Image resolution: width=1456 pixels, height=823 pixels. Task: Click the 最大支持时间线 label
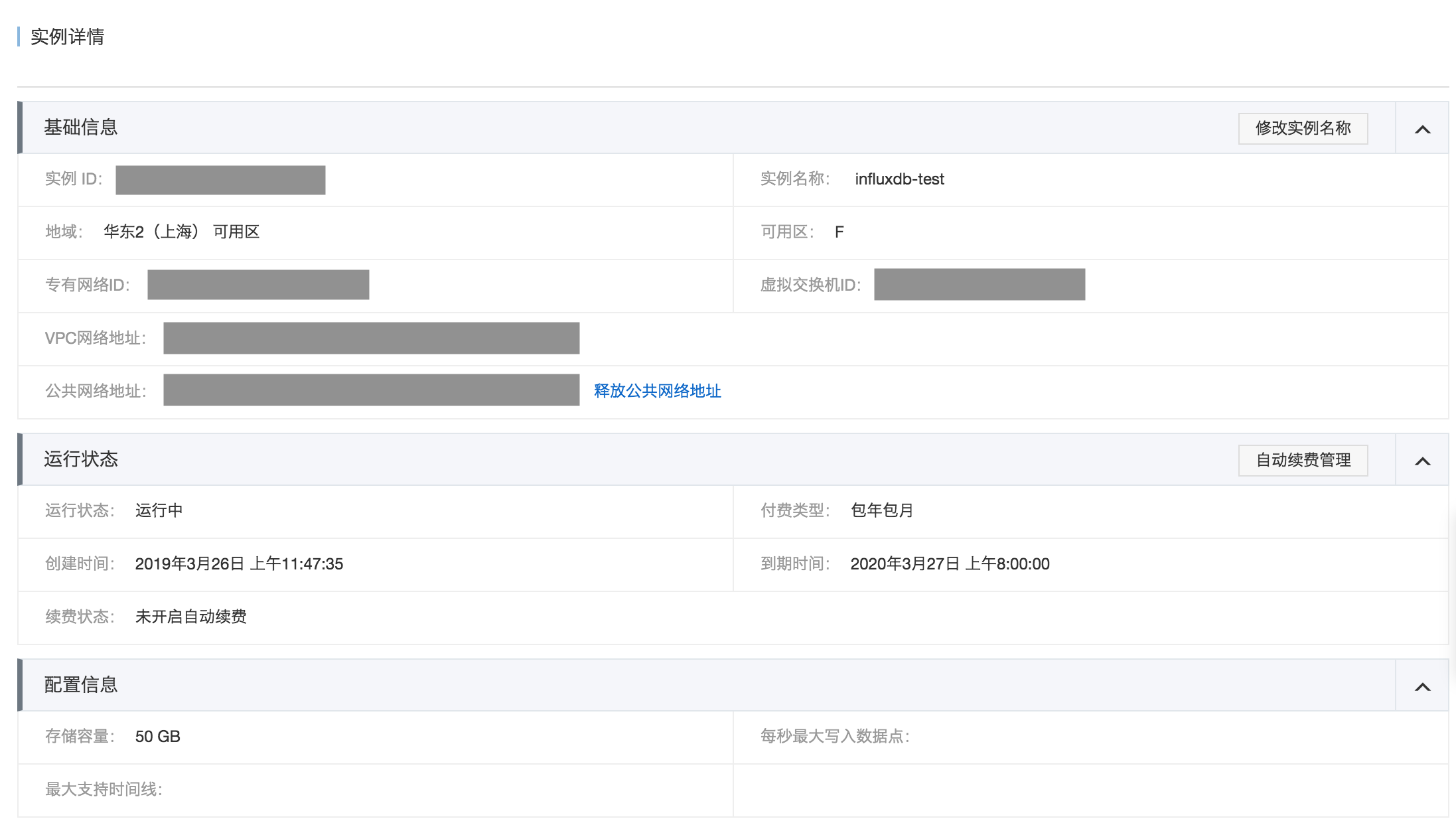click(104, 789)
